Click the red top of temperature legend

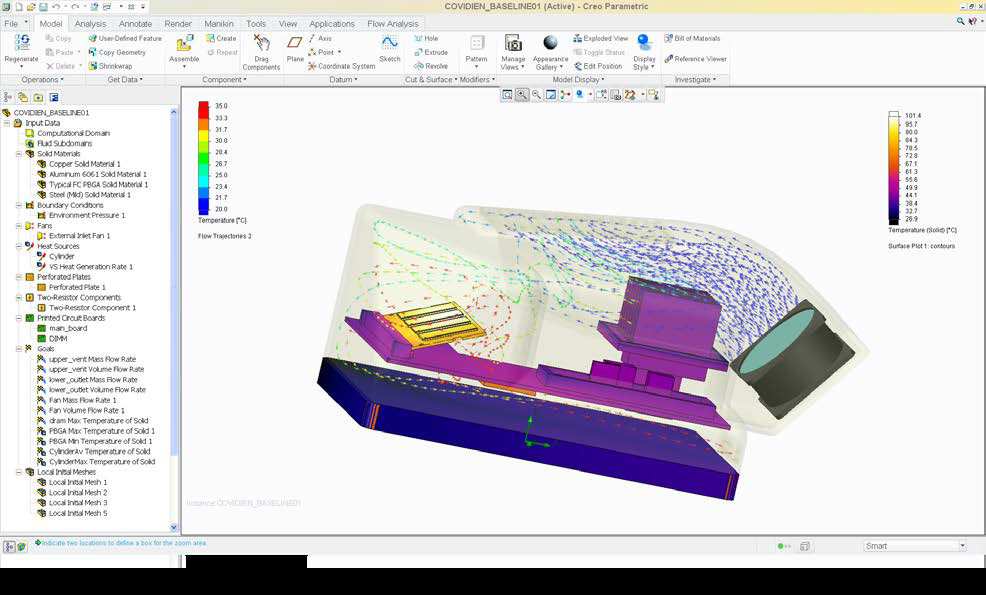tap(203, 106)
